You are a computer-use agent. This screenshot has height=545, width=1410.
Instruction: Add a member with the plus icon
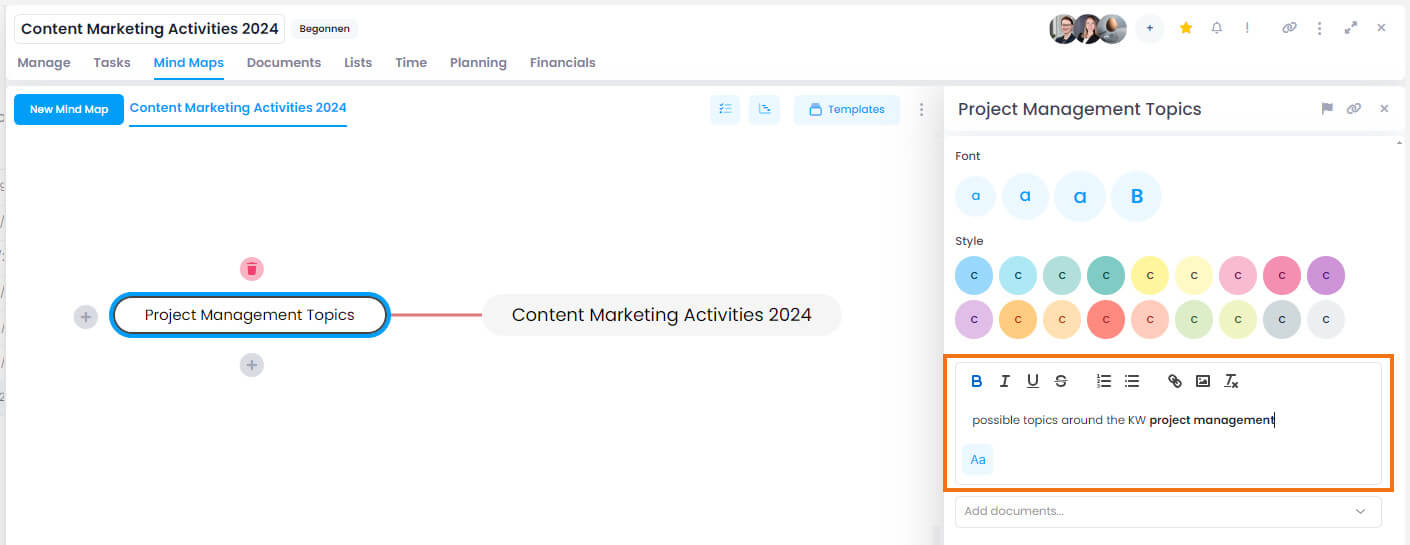(1150, 28)
